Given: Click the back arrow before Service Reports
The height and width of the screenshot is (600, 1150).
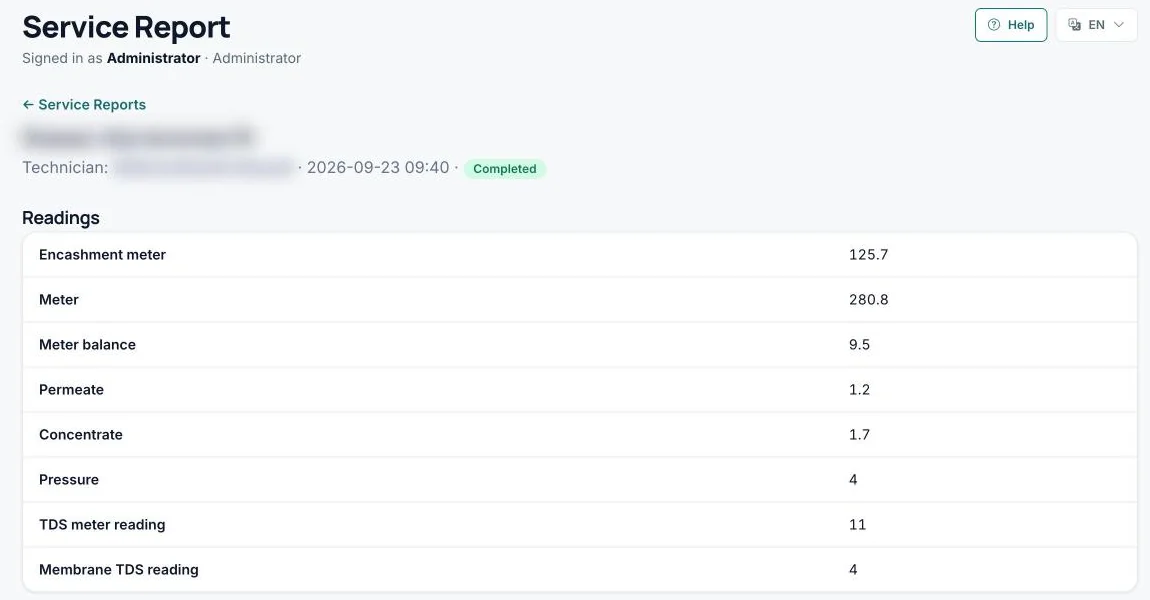Looking at the screenshot, I should (28, 105).
